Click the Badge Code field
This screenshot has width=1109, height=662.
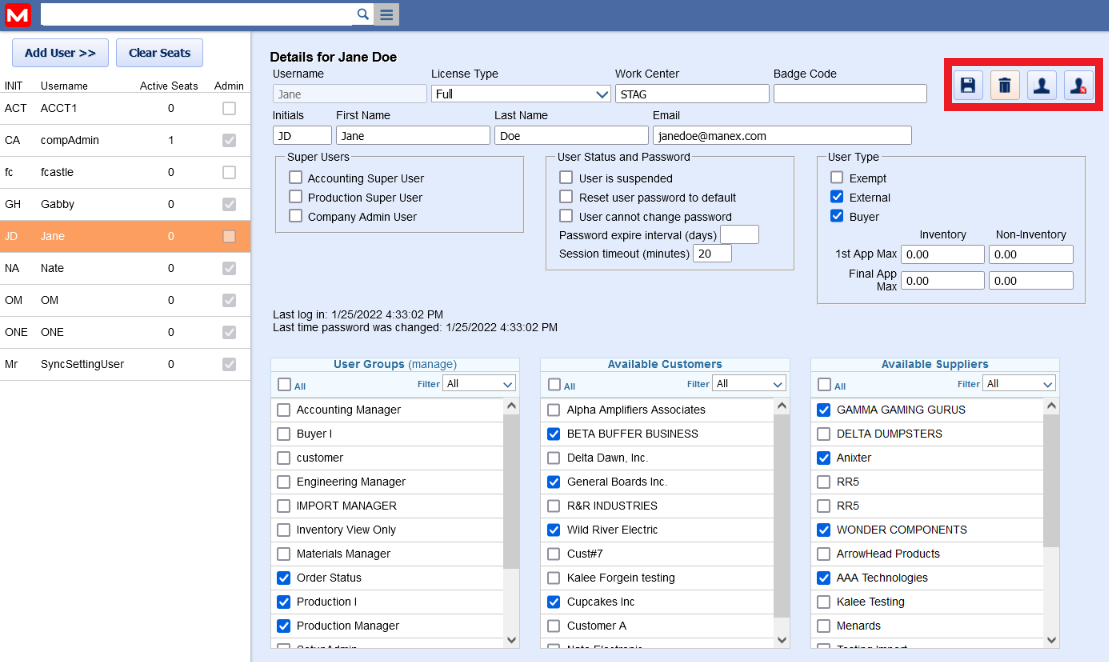(x=850, y=94)
